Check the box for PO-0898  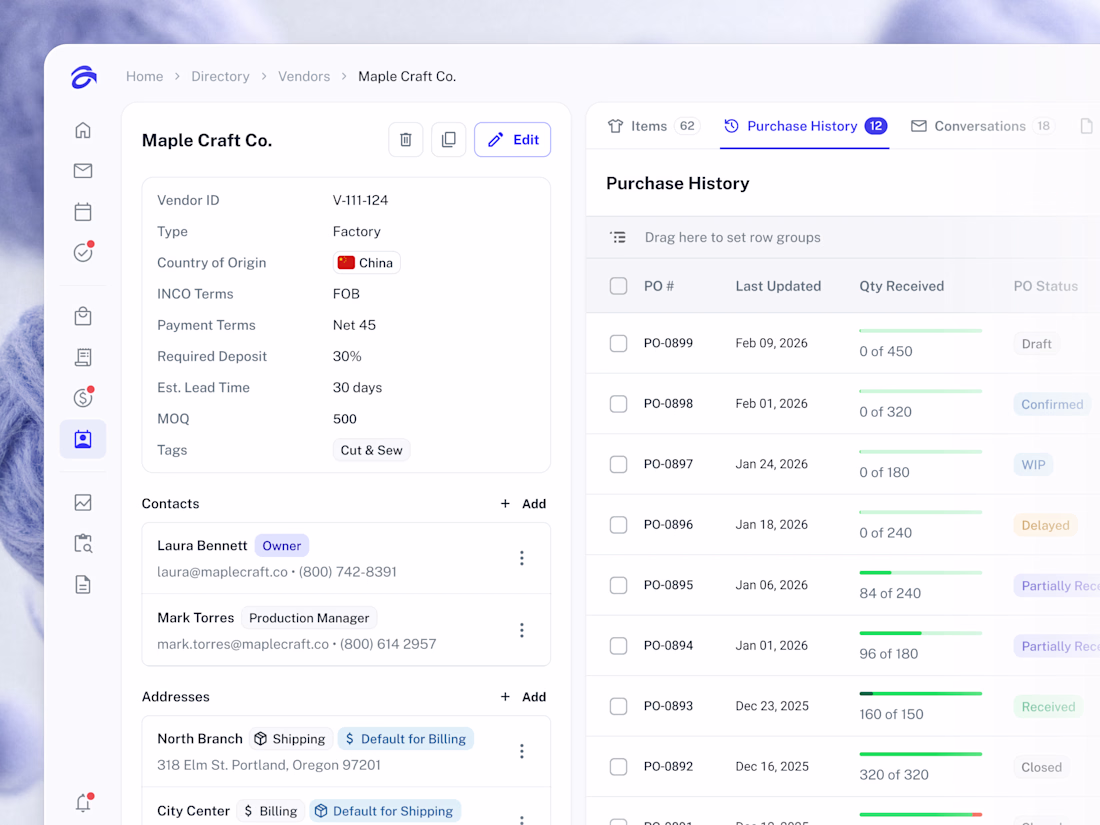point(618,403)
